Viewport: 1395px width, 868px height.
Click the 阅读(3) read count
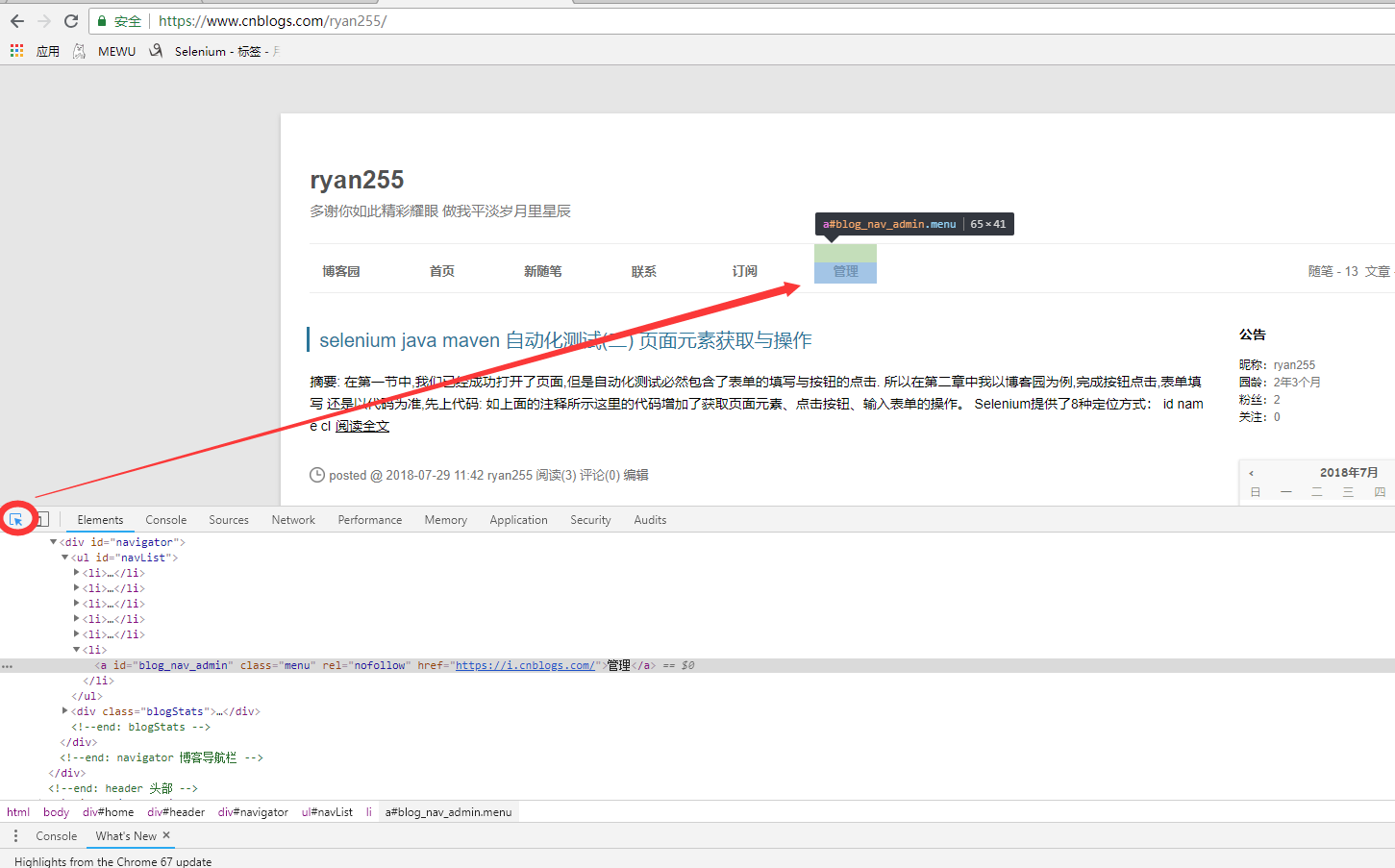(x=556, y=475)
